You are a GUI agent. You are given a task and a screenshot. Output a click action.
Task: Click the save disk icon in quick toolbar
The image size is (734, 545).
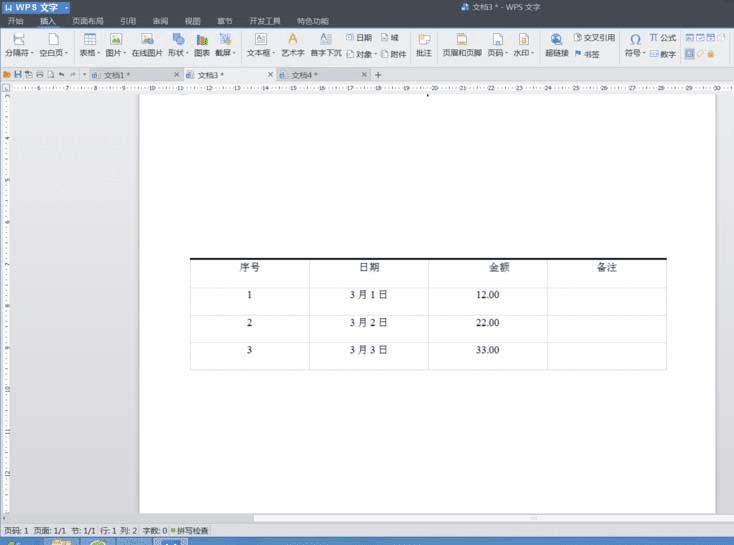pyautogui.click(x=18, y=74)
